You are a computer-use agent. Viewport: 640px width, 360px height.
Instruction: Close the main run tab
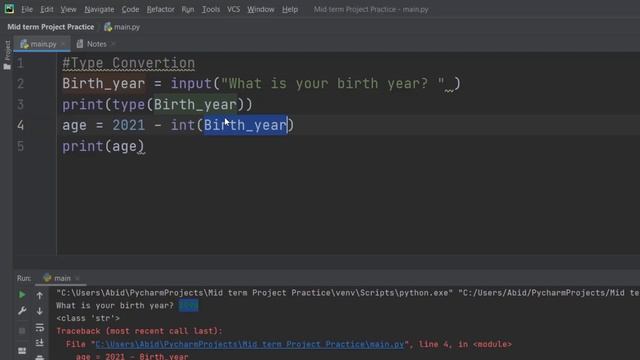point(78,278)
